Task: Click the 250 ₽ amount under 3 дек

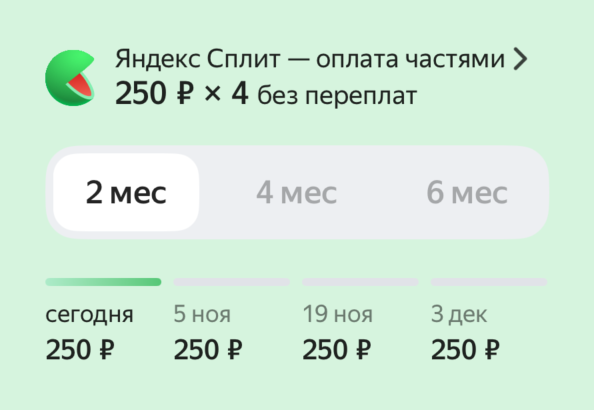Action: [x=466, y=349]
